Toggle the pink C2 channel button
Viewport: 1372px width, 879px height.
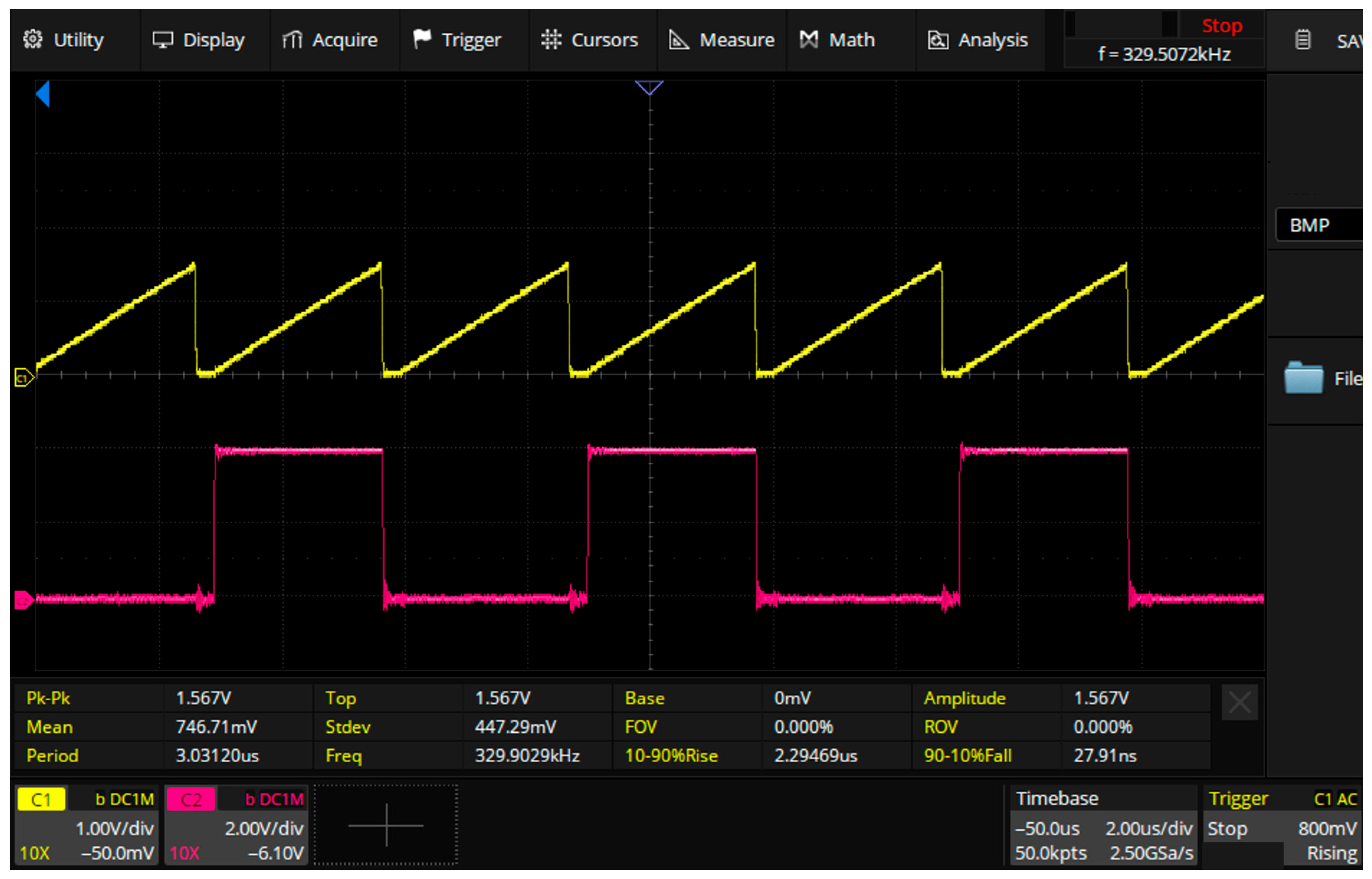(191, 799)
